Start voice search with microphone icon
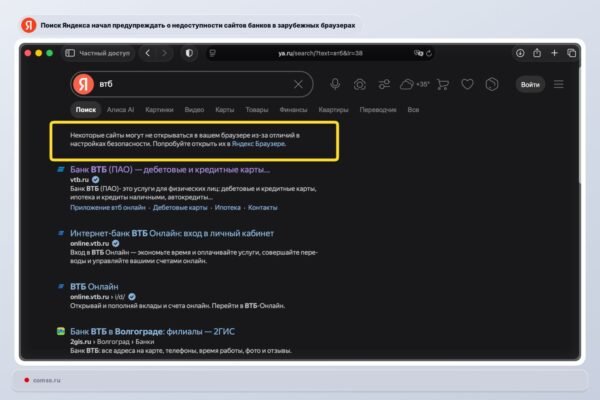The width and height of the screenshot is (600, 400). [335, 84]
